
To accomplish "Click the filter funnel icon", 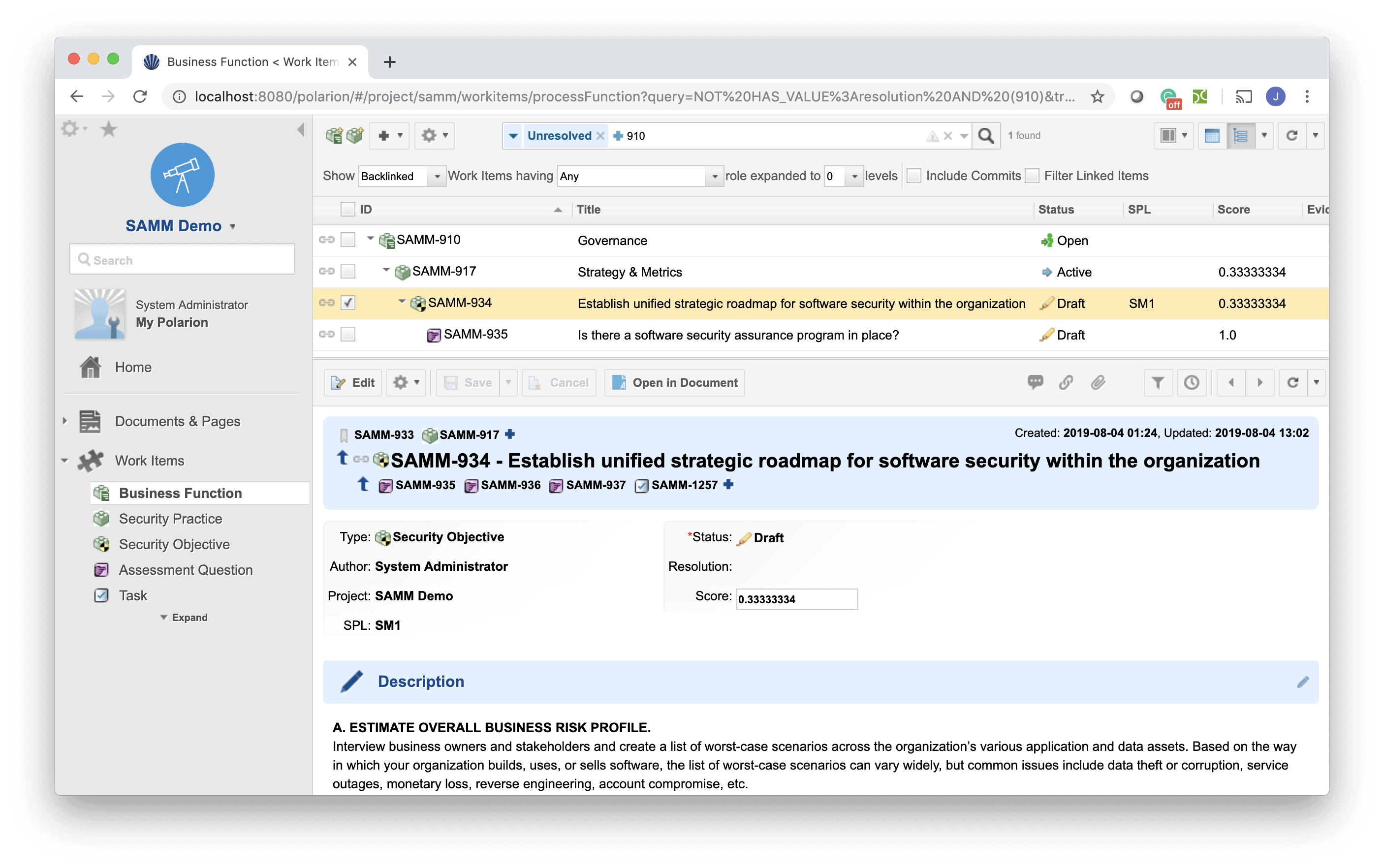I will click(1158, 382).
